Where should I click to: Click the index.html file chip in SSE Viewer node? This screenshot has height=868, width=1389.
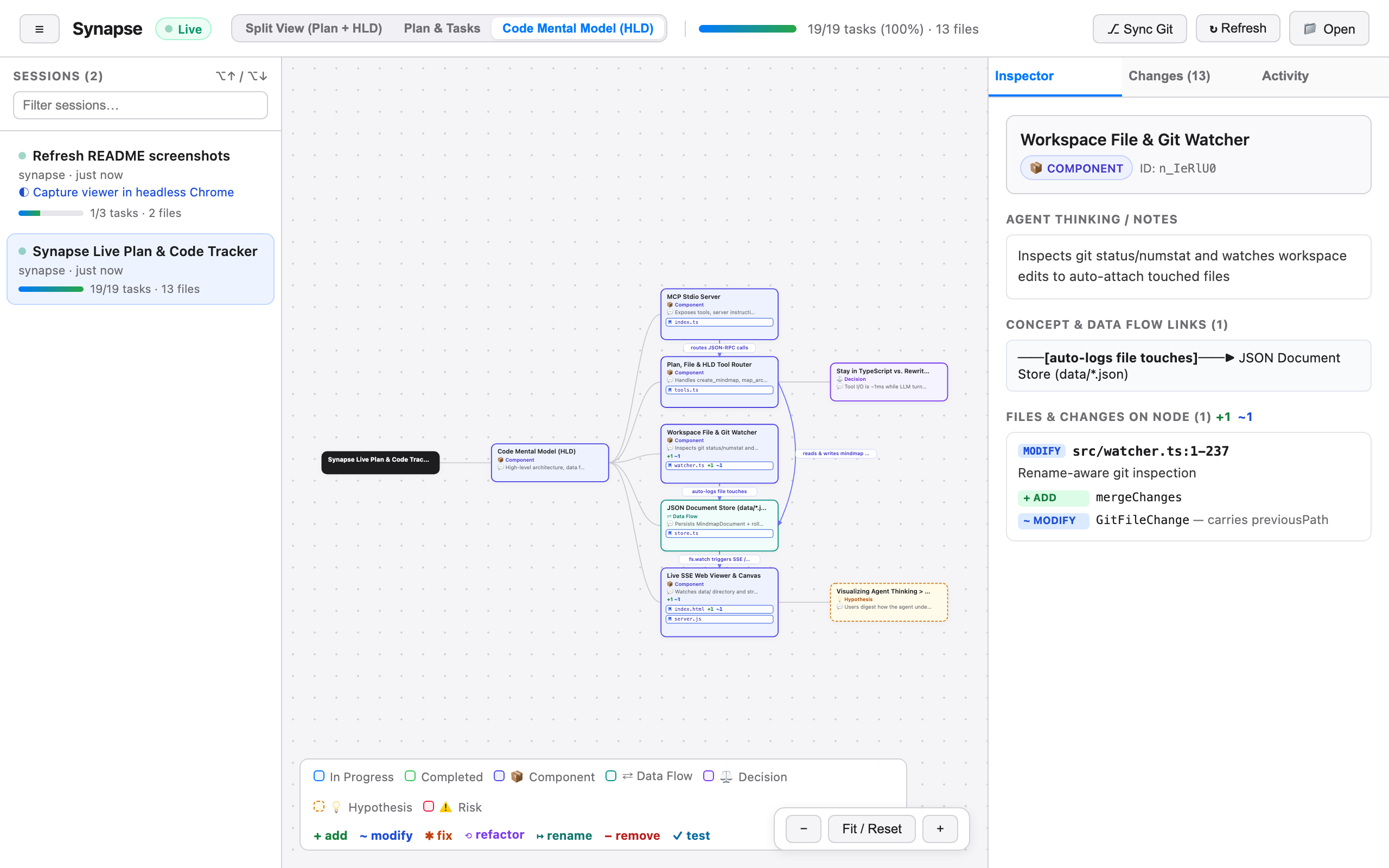(719, 609)
